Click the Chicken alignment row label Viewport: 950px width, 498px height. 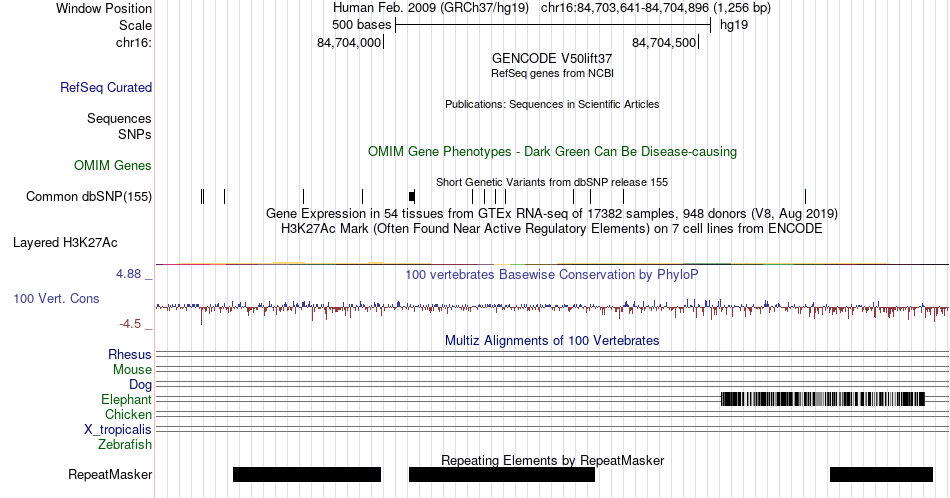[128, 414]
